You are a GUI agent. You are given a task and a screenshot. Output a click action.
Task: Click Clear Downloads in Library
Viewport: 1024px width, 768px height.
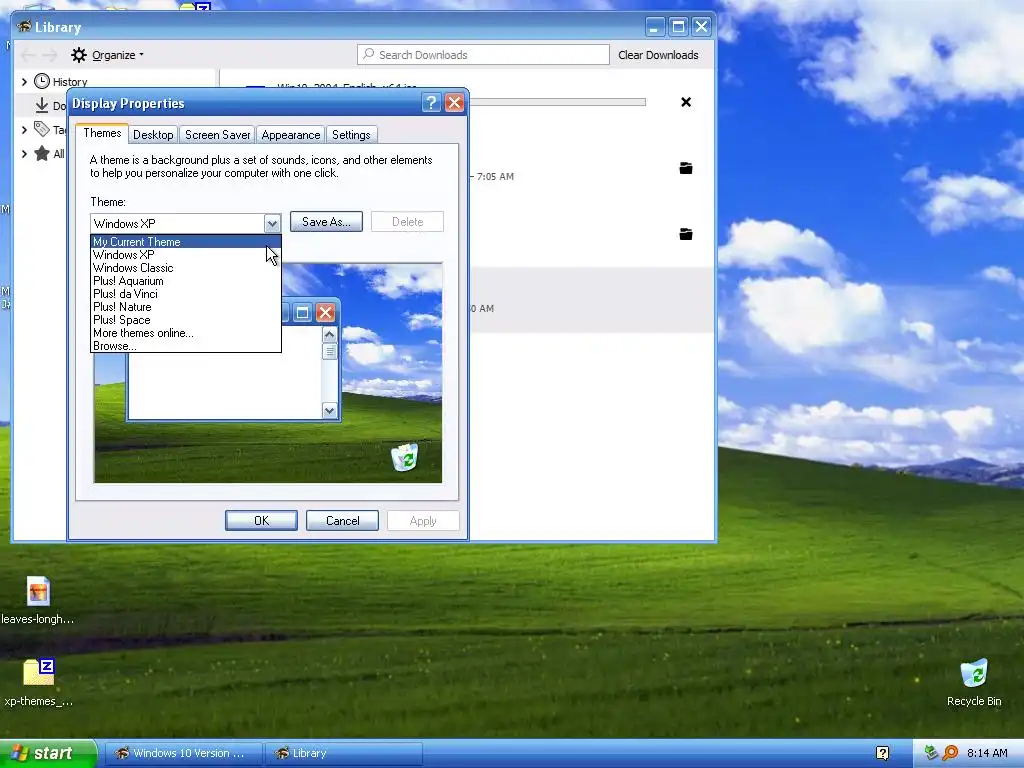[x=658, y=55]
